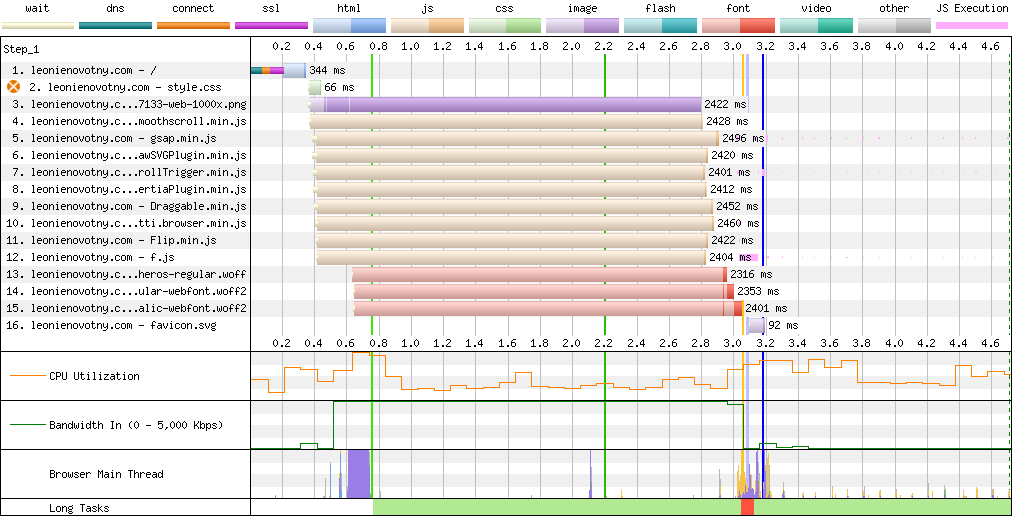Click the font legend color swatch
1012x516 pixels.
pos(738,25)
